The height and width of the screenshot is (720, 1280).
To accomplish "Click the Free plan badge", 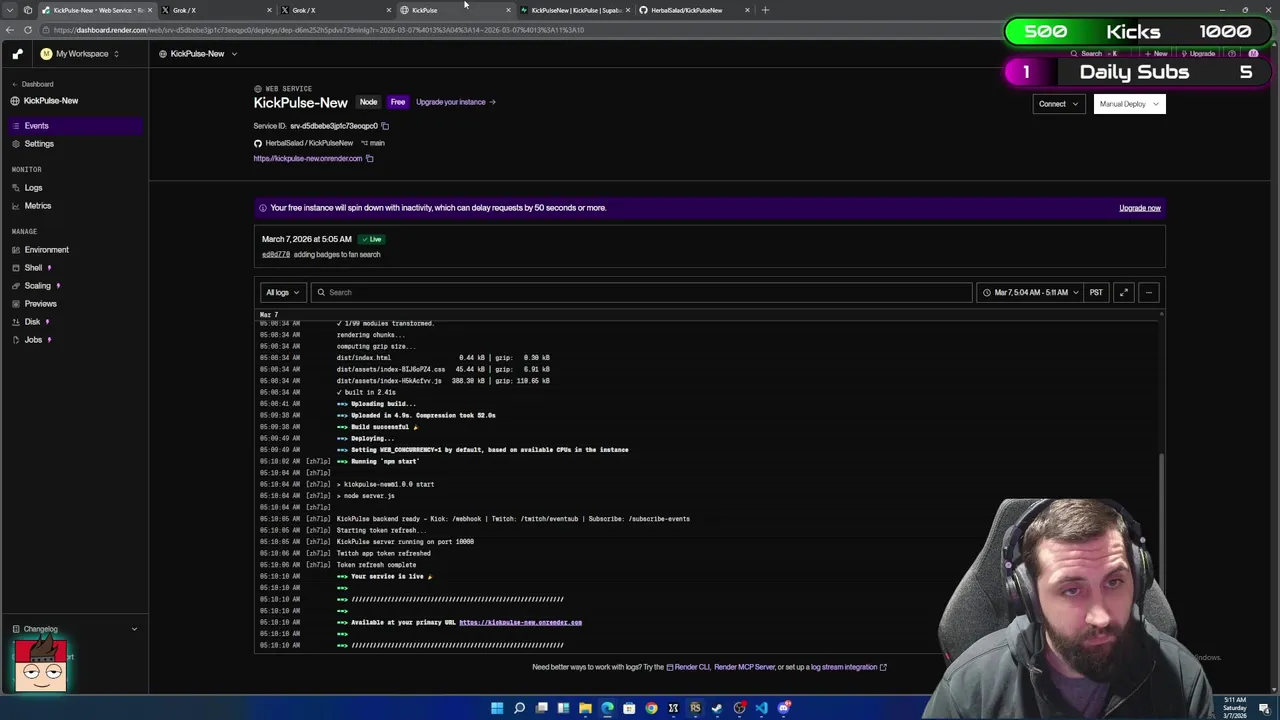I will pyautogui.click(x=398, y=102).
